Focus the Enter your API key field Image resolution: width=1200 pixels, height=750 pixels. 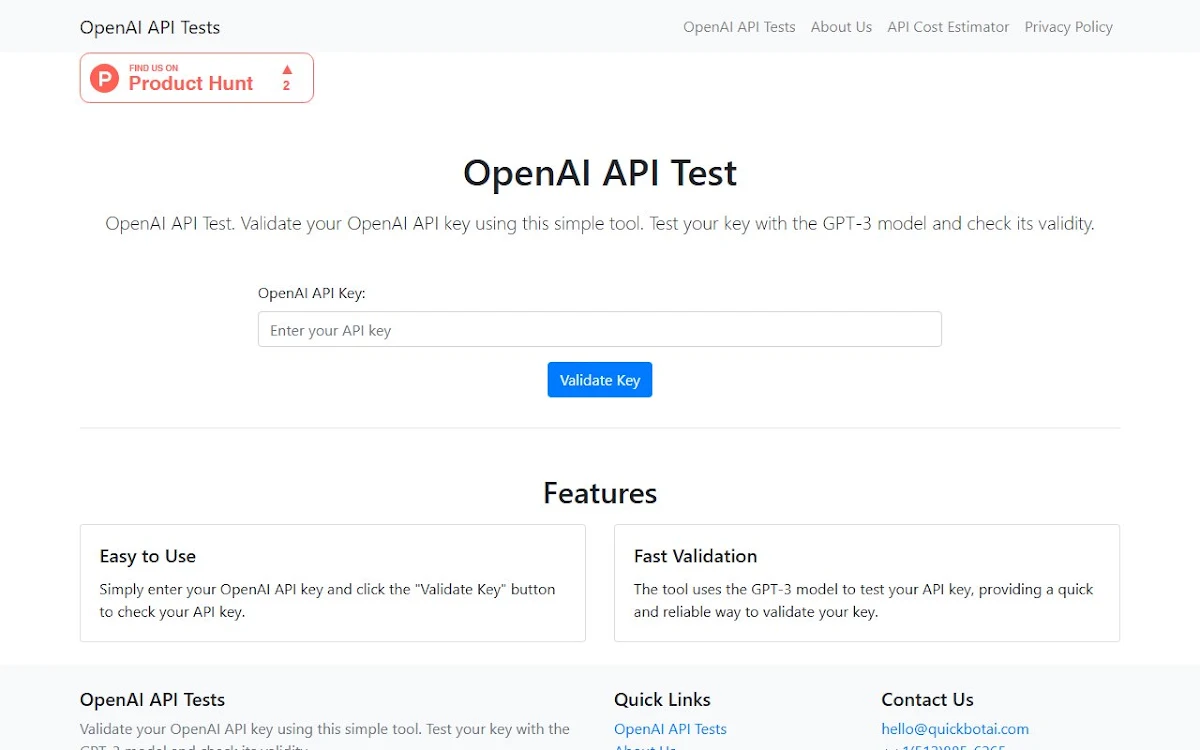point(600,329)
